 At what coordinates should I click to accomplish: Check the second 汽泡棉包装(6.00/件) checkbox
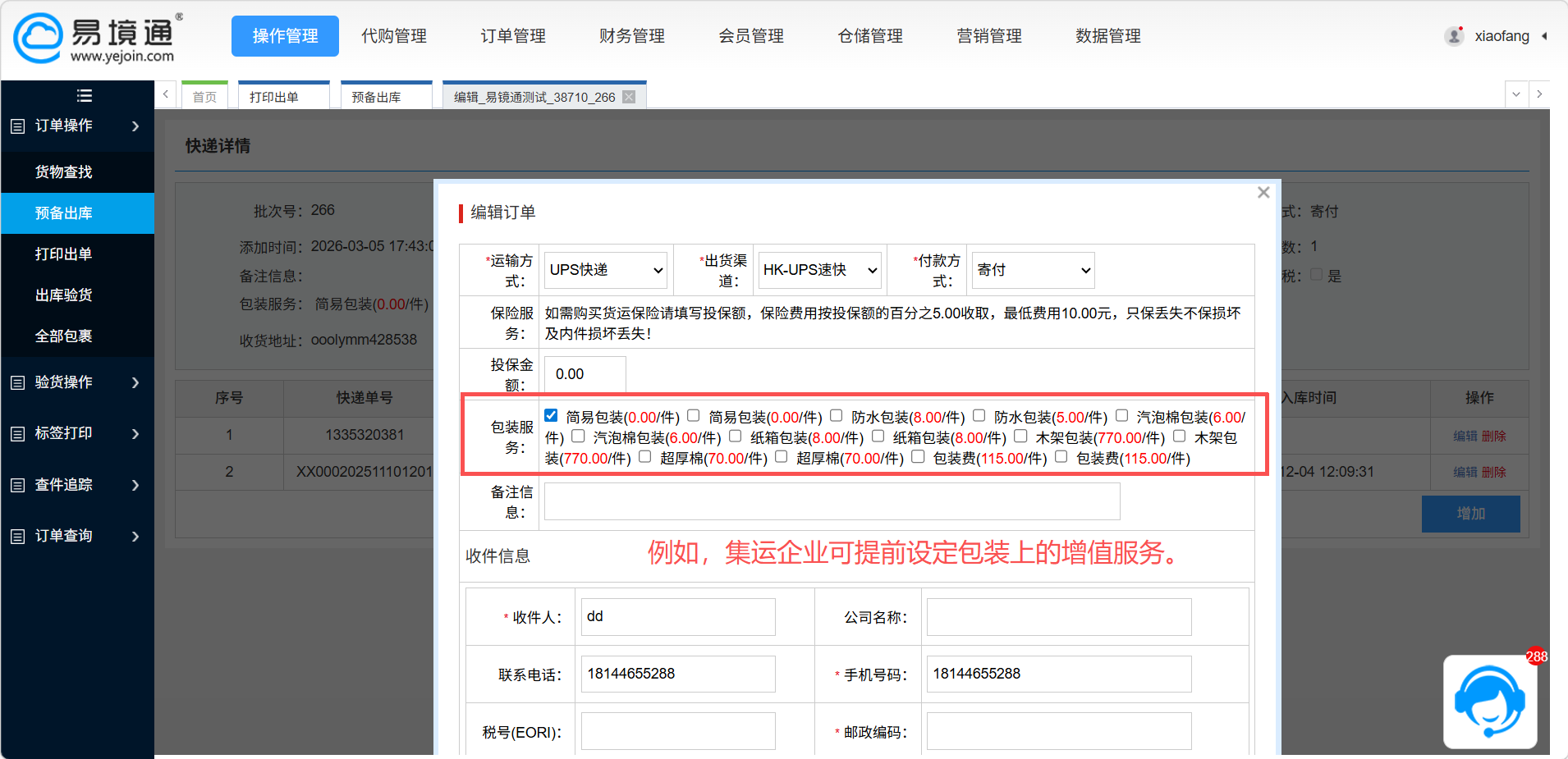click(579, 436)
